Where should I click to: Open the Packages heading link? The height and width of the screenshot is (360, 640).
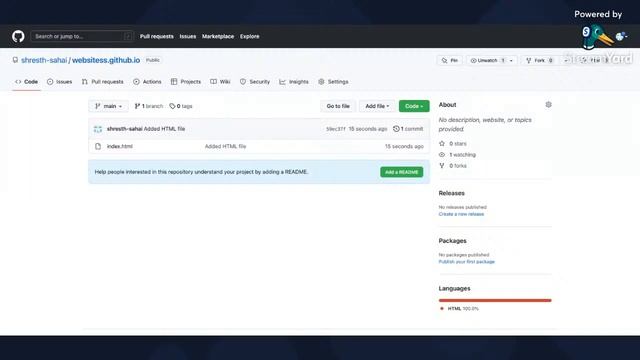[452, 241]
